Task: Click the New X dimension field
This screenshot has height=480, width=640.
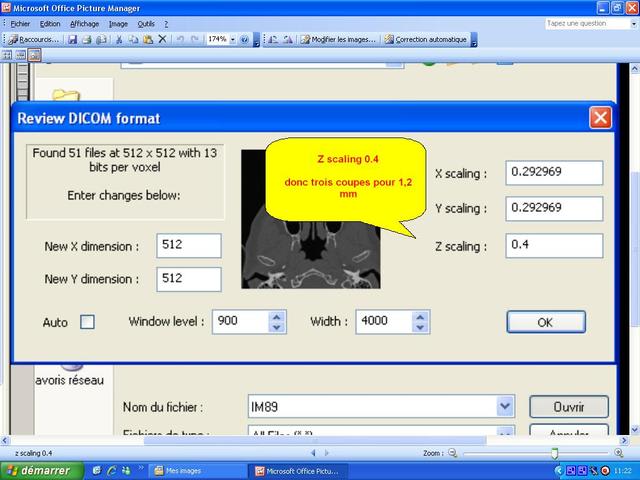Action: (189, 245)
